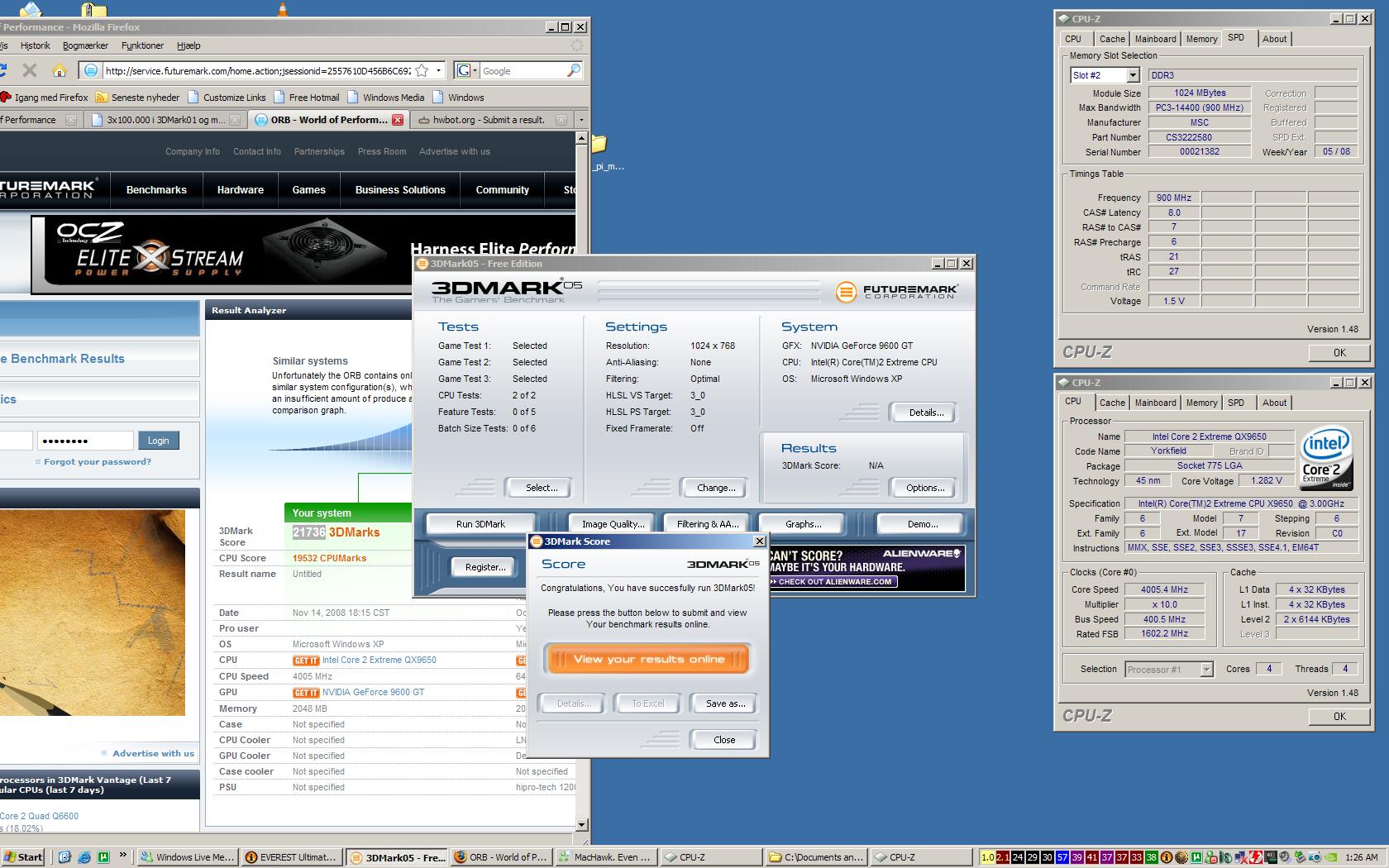Click the Change settings button
Image resolution: width=1389 pixels, height=868 pixels.
716,488
